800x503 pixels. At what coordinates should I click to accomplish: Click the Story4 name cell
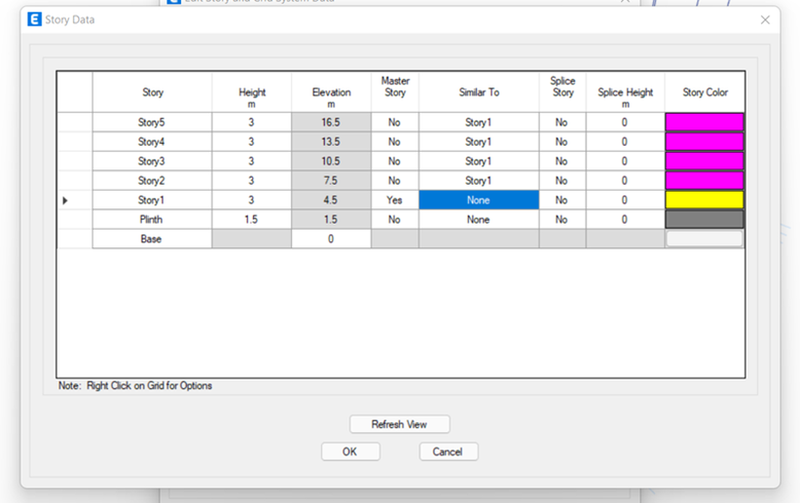(x=152, y=142)
